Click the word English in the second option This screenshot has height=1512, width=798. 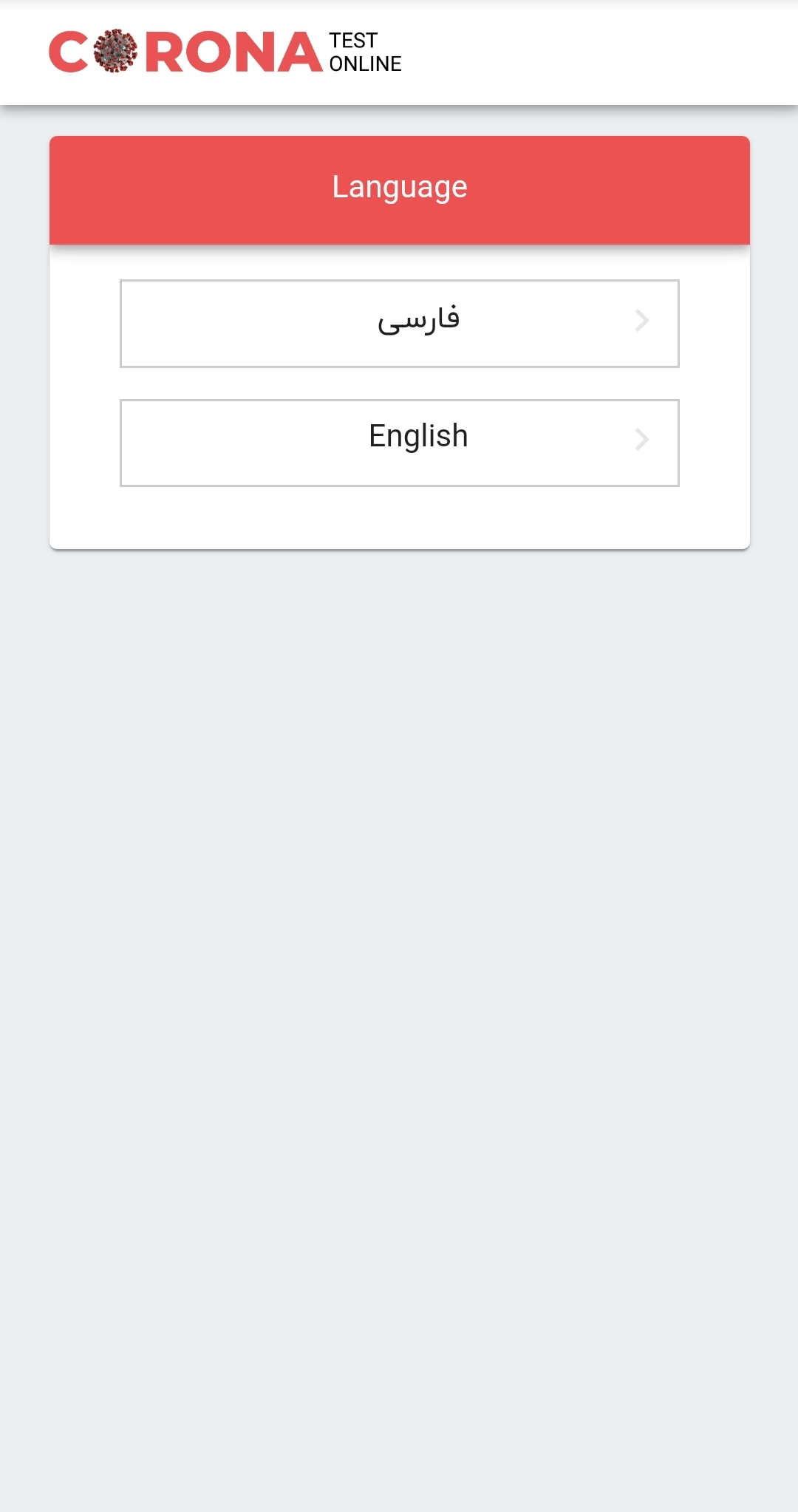pyautogui.click(x=418, y=436)
